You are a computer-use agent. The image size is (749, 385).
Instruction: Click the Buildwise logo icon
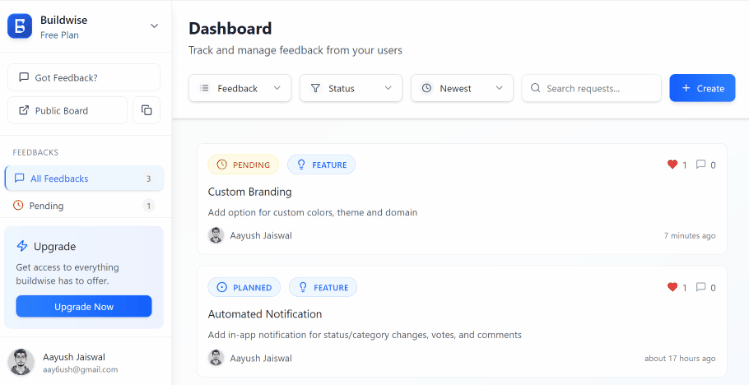(x=20, y=26)
